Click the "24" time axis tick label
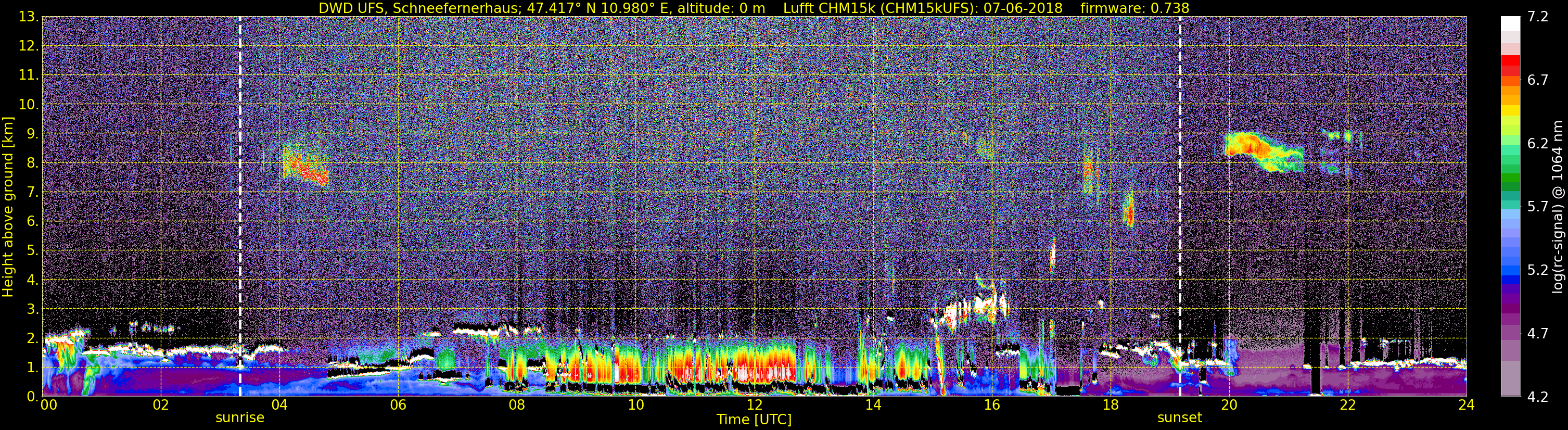 pyautogui.click(x=1467, y=406)
